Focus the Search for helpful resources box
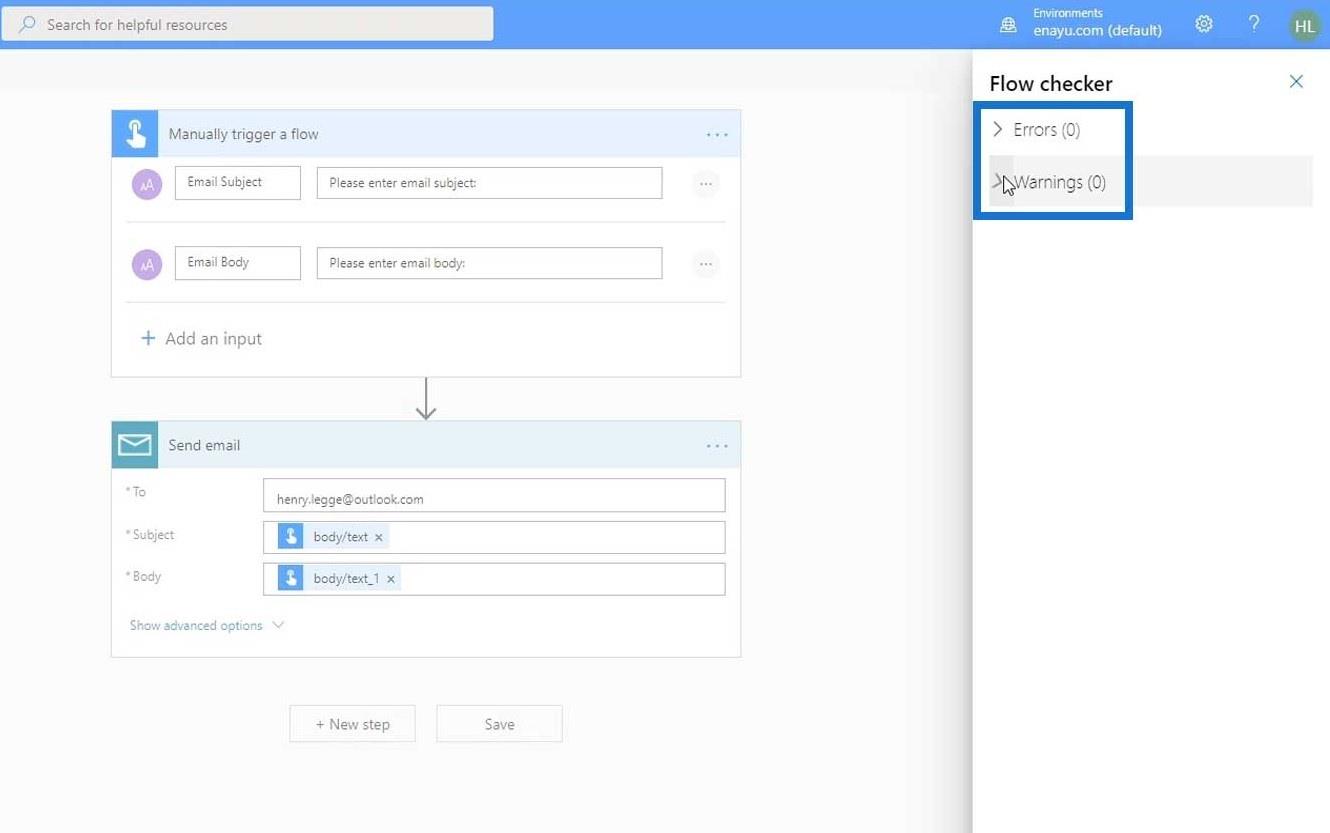The width and height of the screenshot is (1330, 833). [x=247, y=24]
